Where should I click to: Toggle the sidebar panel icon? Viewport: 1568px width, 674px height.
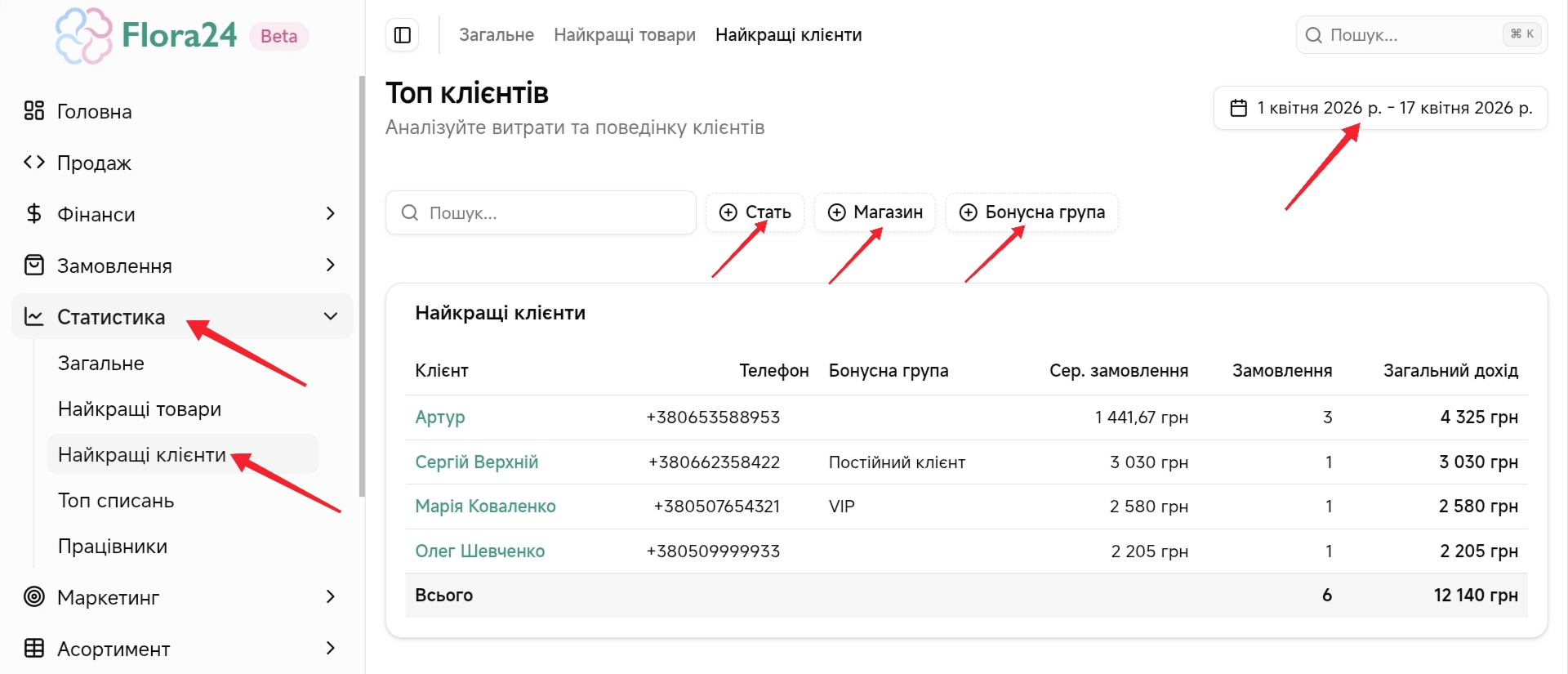(x=402, y=35)
